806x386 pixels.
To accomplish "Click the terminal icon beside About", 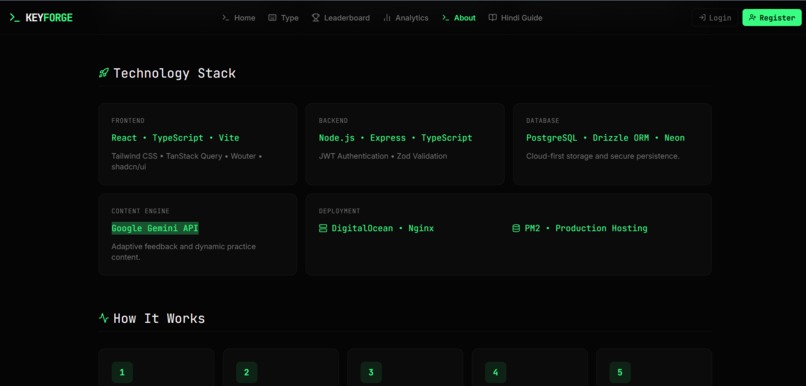I will coord(446,17).
